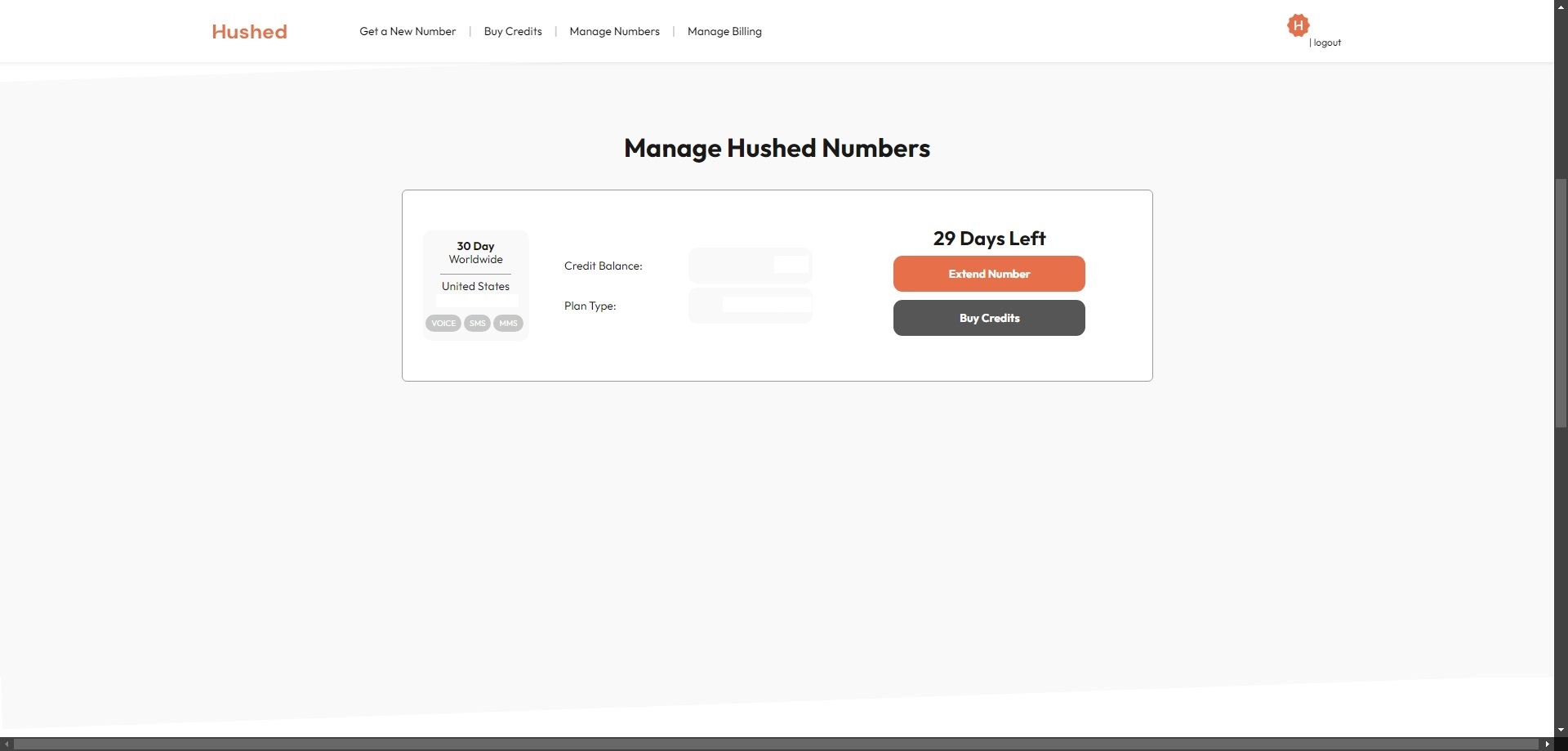Click the Plan Type: label
Viewport: 1568px width, 751px height.
(x=590, y=306)
